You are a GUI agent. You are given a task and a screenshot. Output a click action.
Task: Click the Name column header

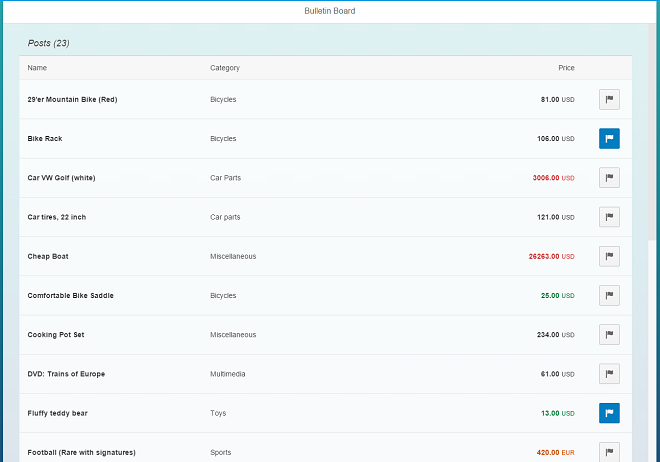37,68
